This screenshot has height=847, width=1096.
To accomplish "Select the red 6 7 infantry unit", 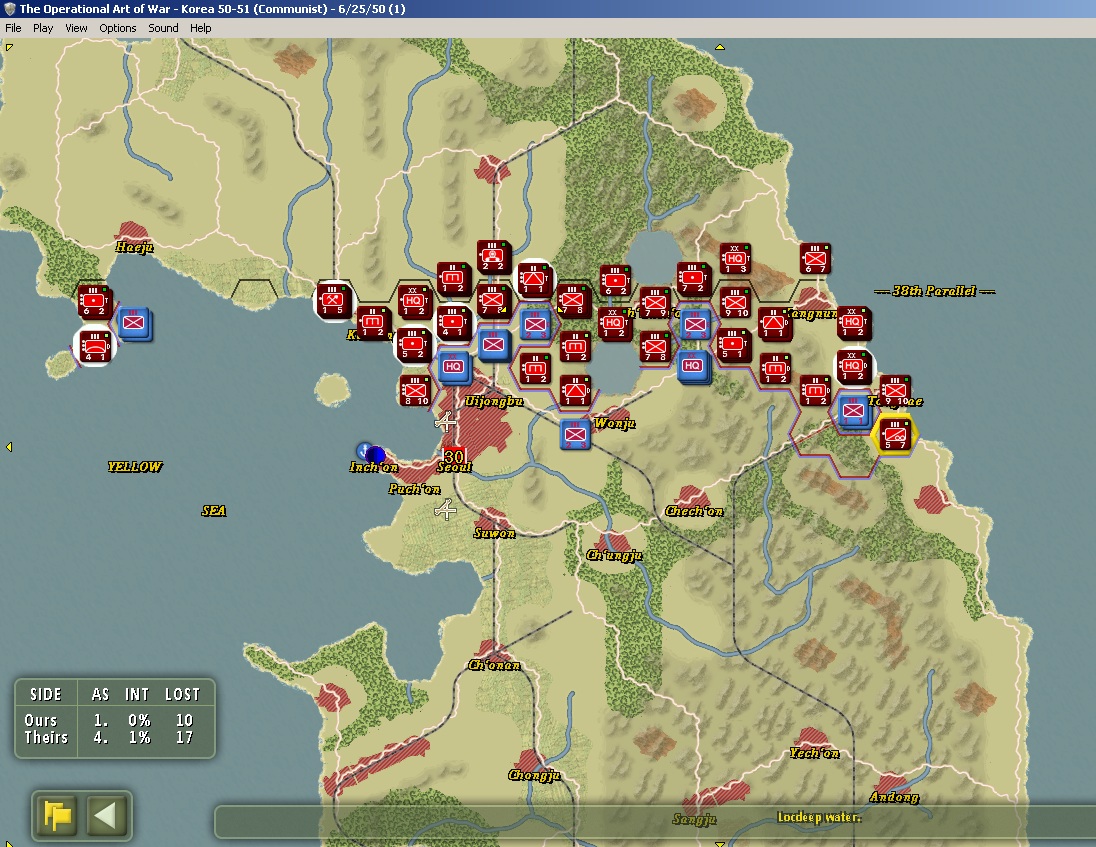I will pyautogui.click(x=815, y=259).
